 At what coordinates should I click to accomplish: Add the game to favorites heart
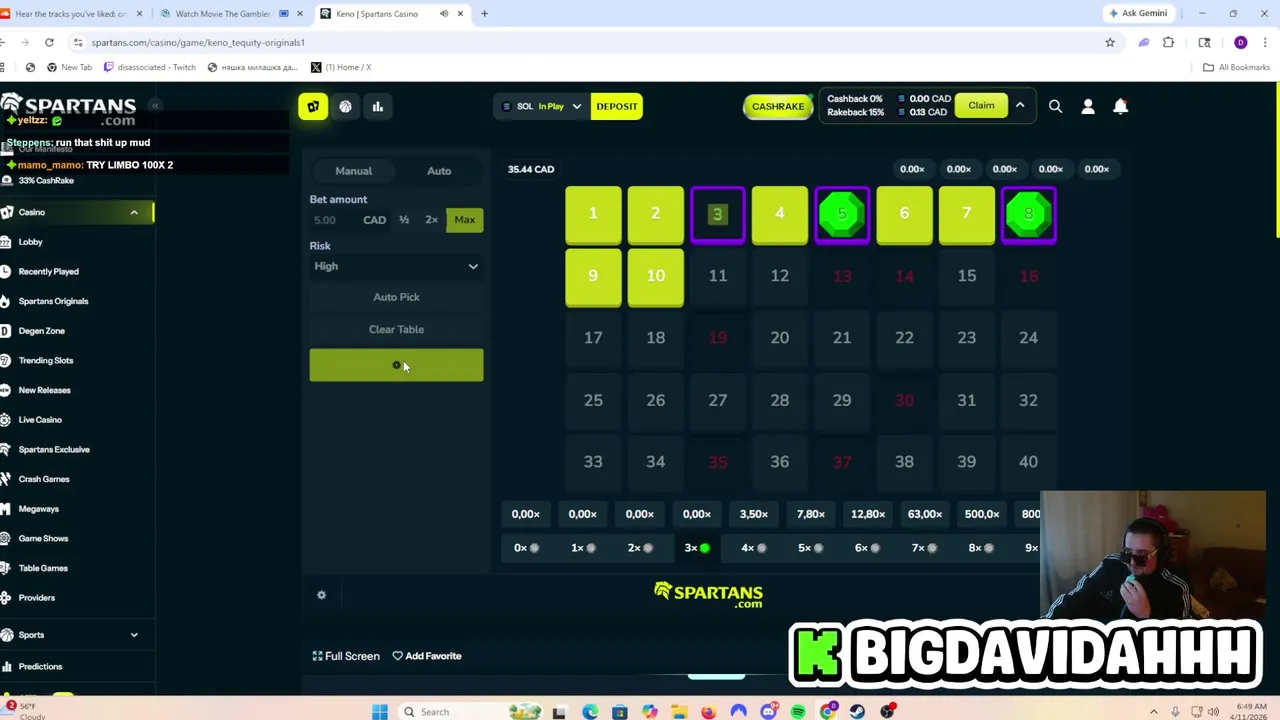tap(427, 656)
